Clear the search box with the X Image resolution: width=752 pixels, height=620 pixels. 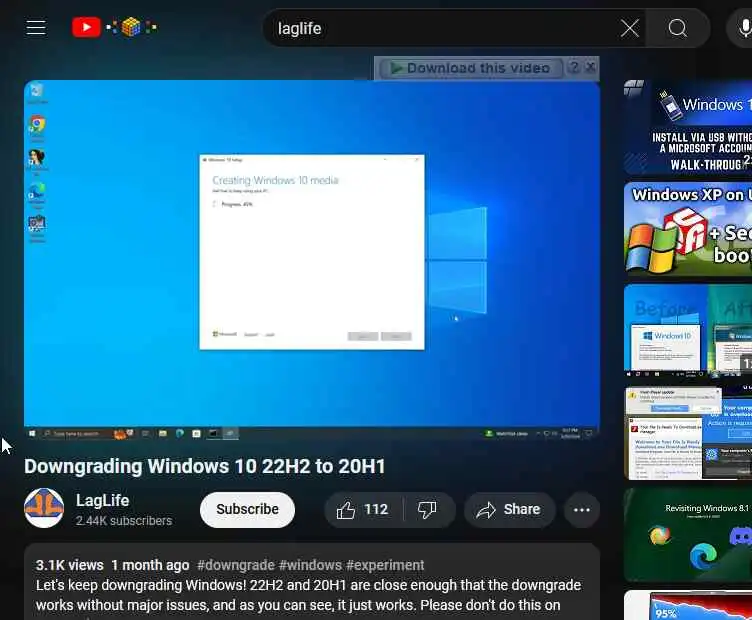click(629, 28)
